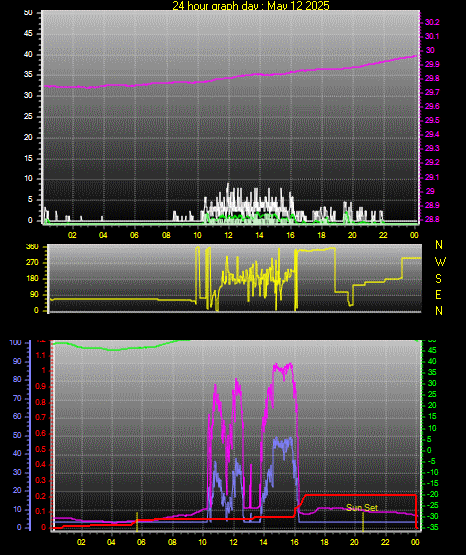
Task: Pick the 0.2 red axis label
Action: [41, 496]
